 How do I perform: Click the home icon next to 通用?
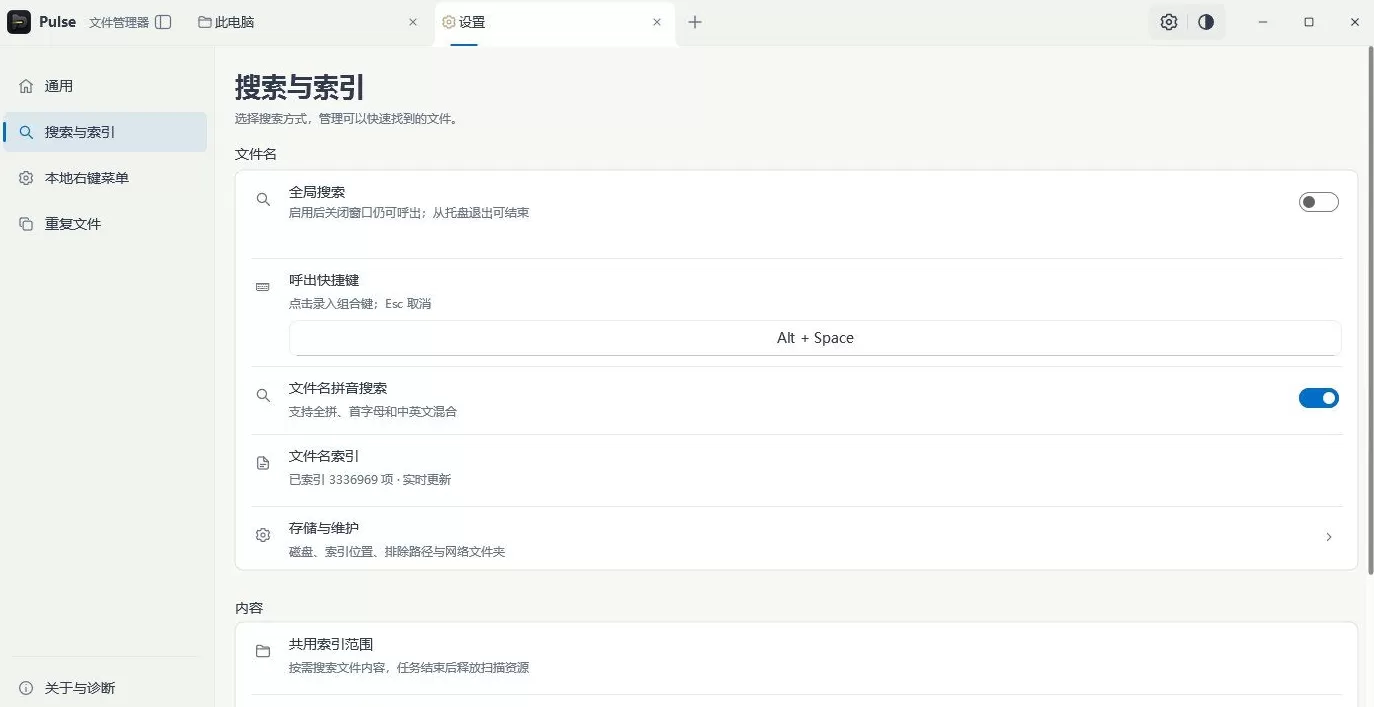tap(26, 86)
